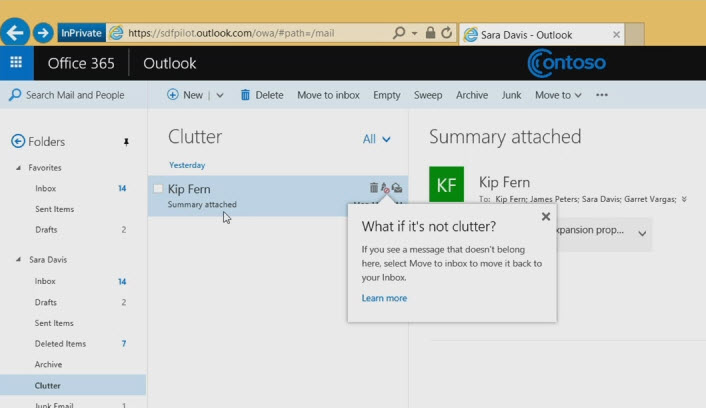Image resolution: width=706 pixels, height=408 pixels.
Task: Refresh the page with the reload icon
Action: tap(446, 32)
